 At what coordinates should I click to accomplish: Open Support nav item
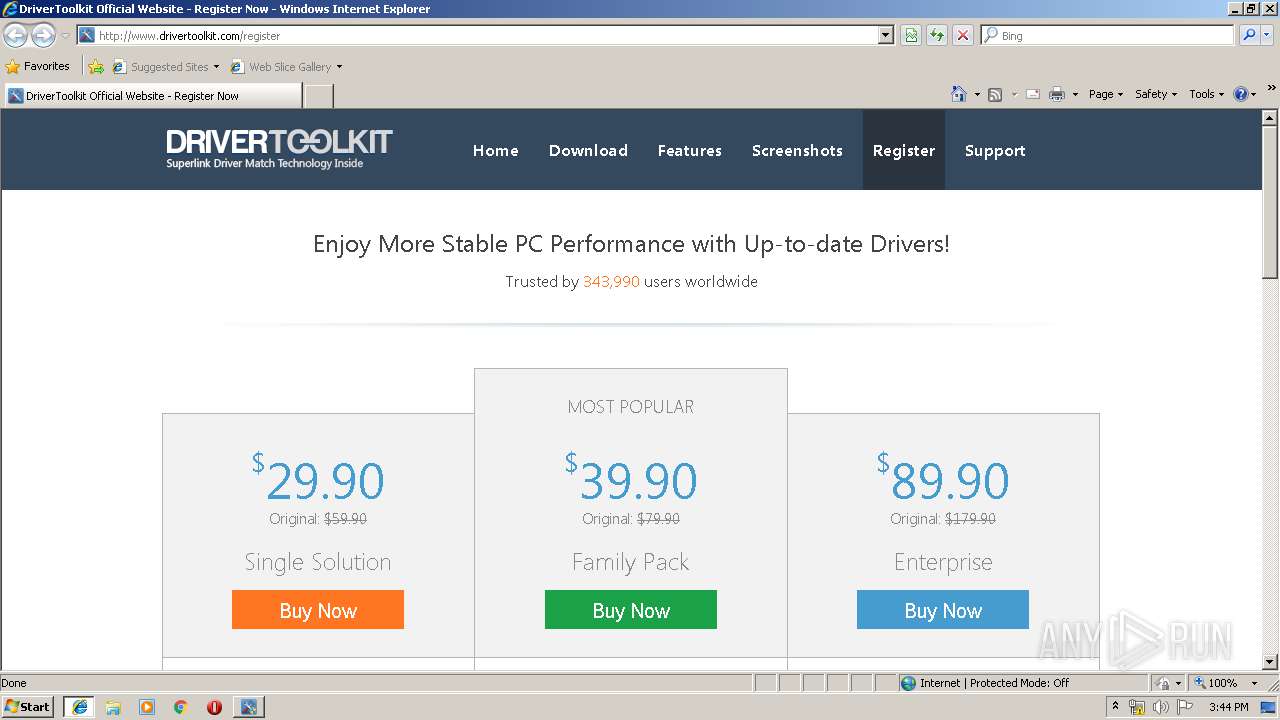pyautogui.click(x=995, y=150)
